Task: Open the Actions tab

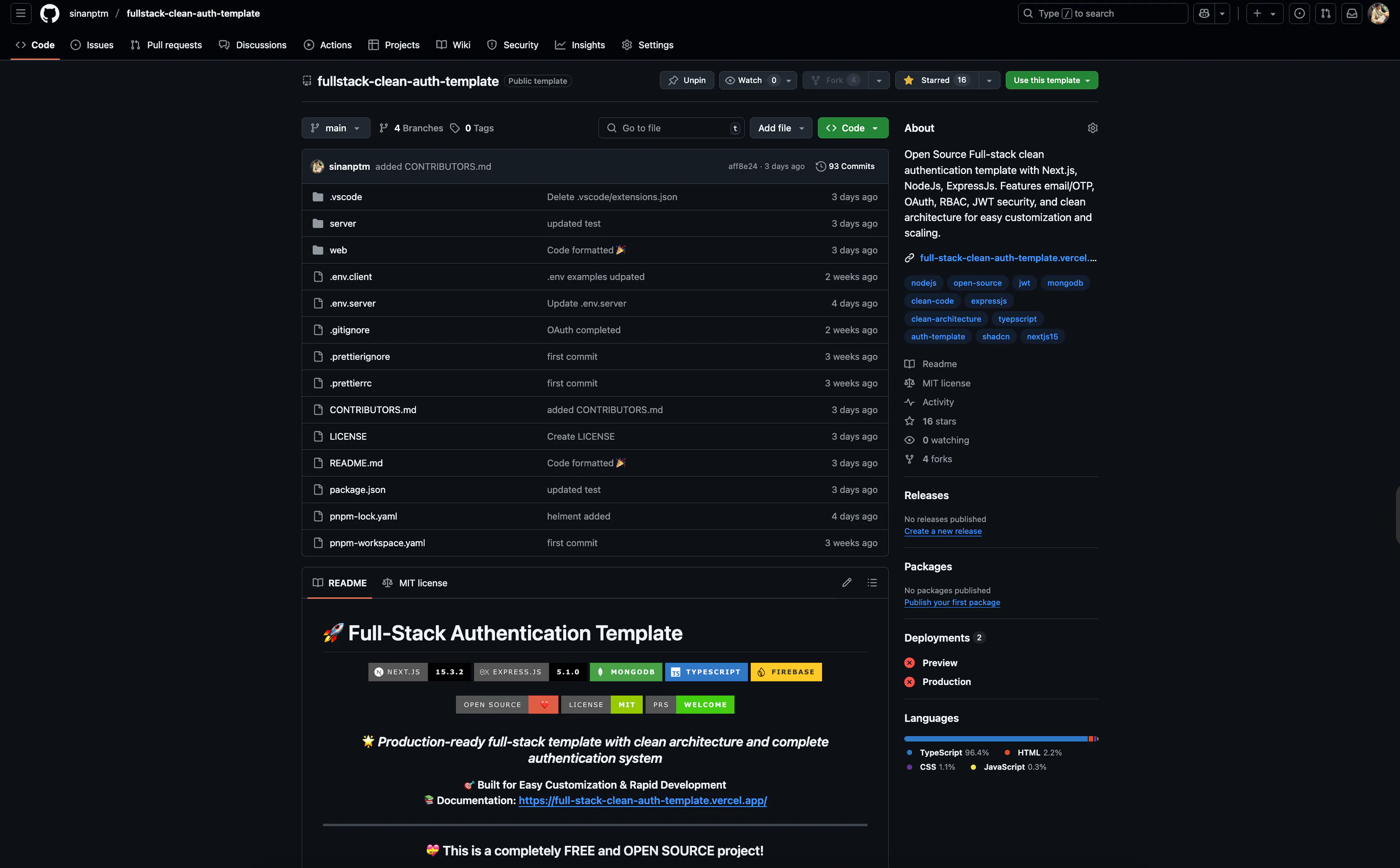Action: 328,45
